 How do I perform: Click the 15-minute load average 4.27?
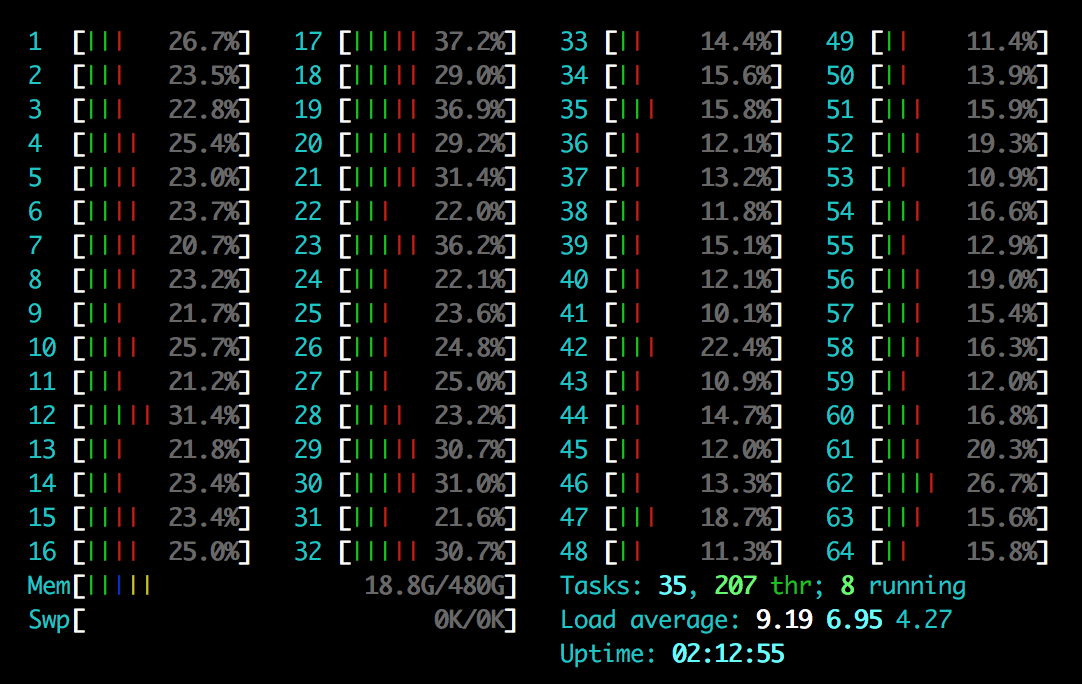pyautogui.click(x=924, y=620)
